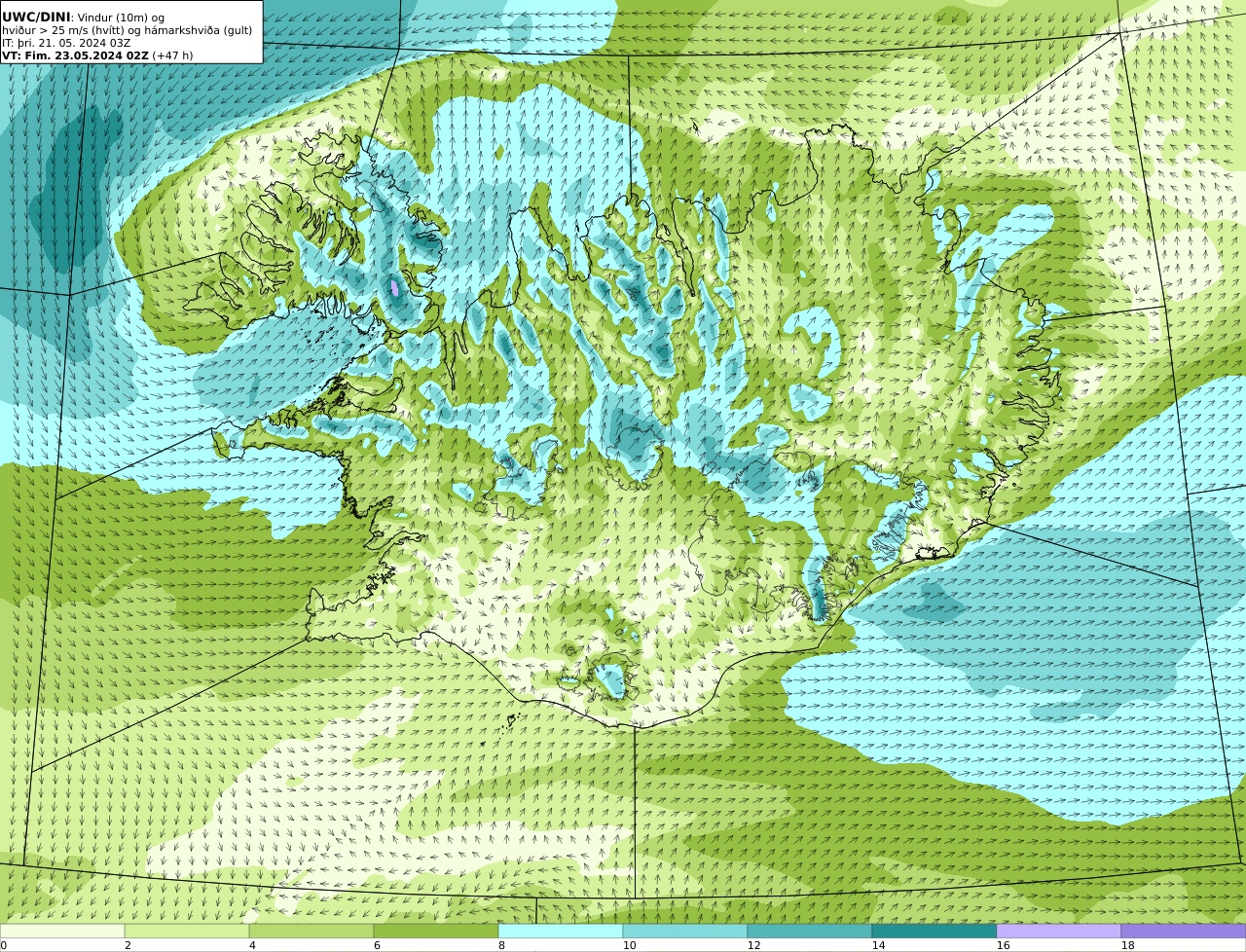Pick the 10–12 m/s light teal legend swatch
The height and width of the screenshot is (952, 1246).
click(x=685, y=931)
